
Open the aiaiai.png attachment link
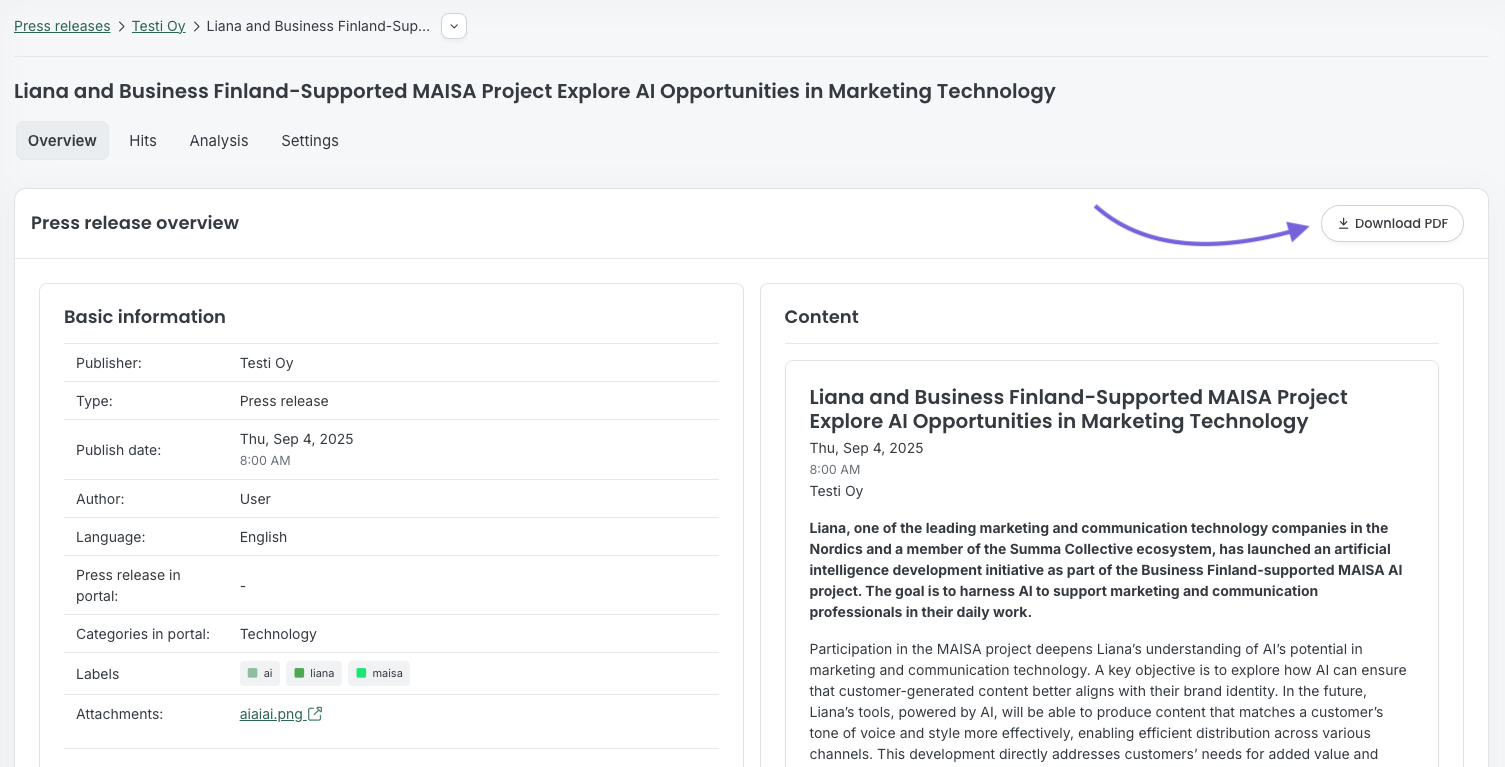tap(272, 714)
